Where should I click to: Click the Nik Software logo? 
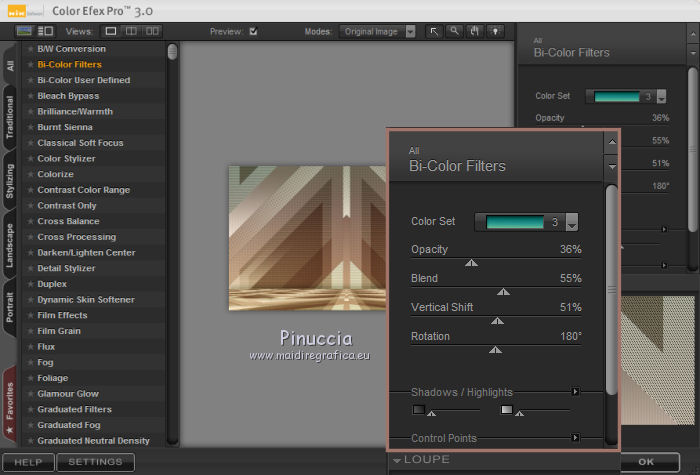(x=17, y=12)
